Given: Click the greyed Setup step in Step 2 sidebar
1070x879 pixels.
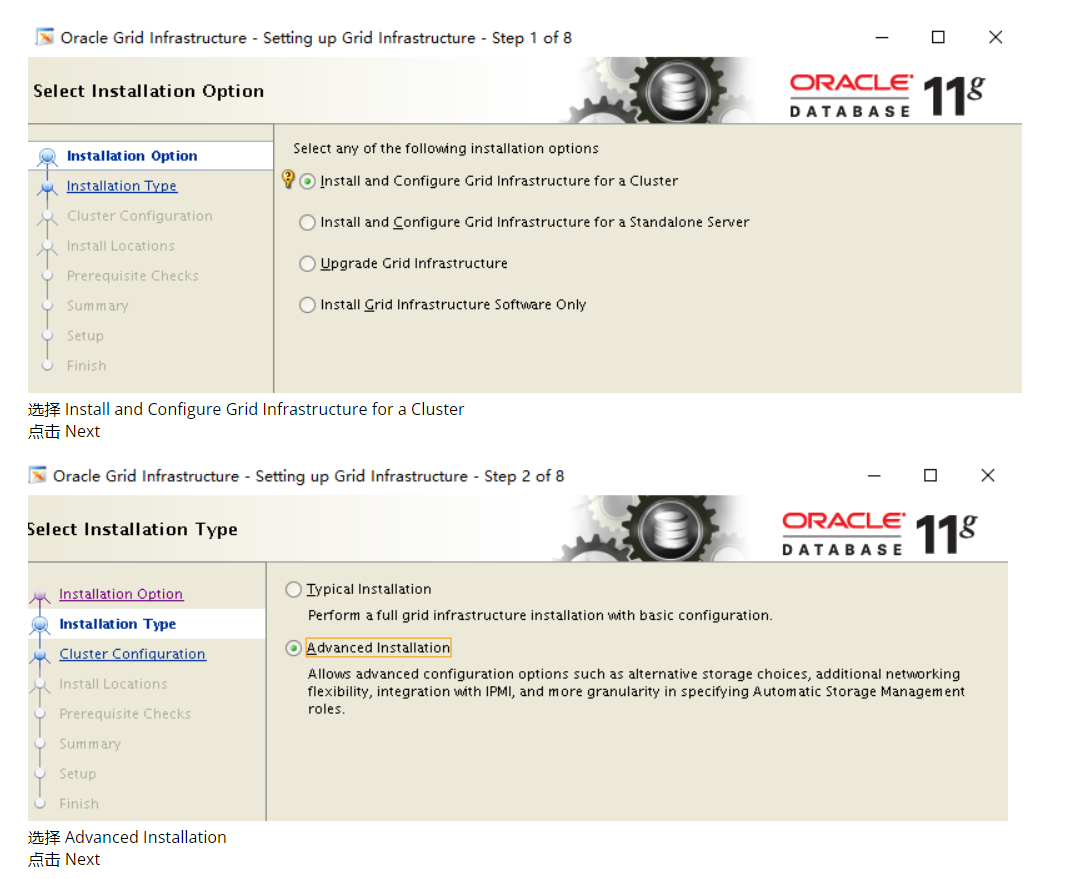Looking at the screenshot, I should 78,774.
